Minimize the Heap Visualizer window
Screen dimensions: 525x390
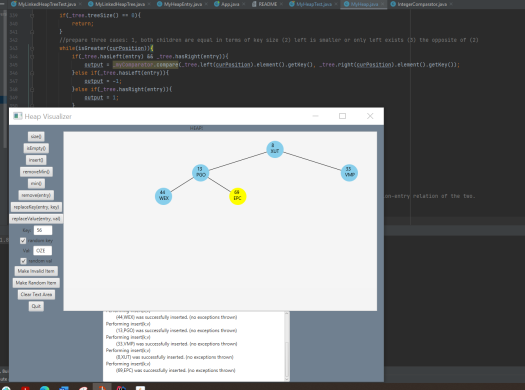pyautogui.click(x=315, y=116)
